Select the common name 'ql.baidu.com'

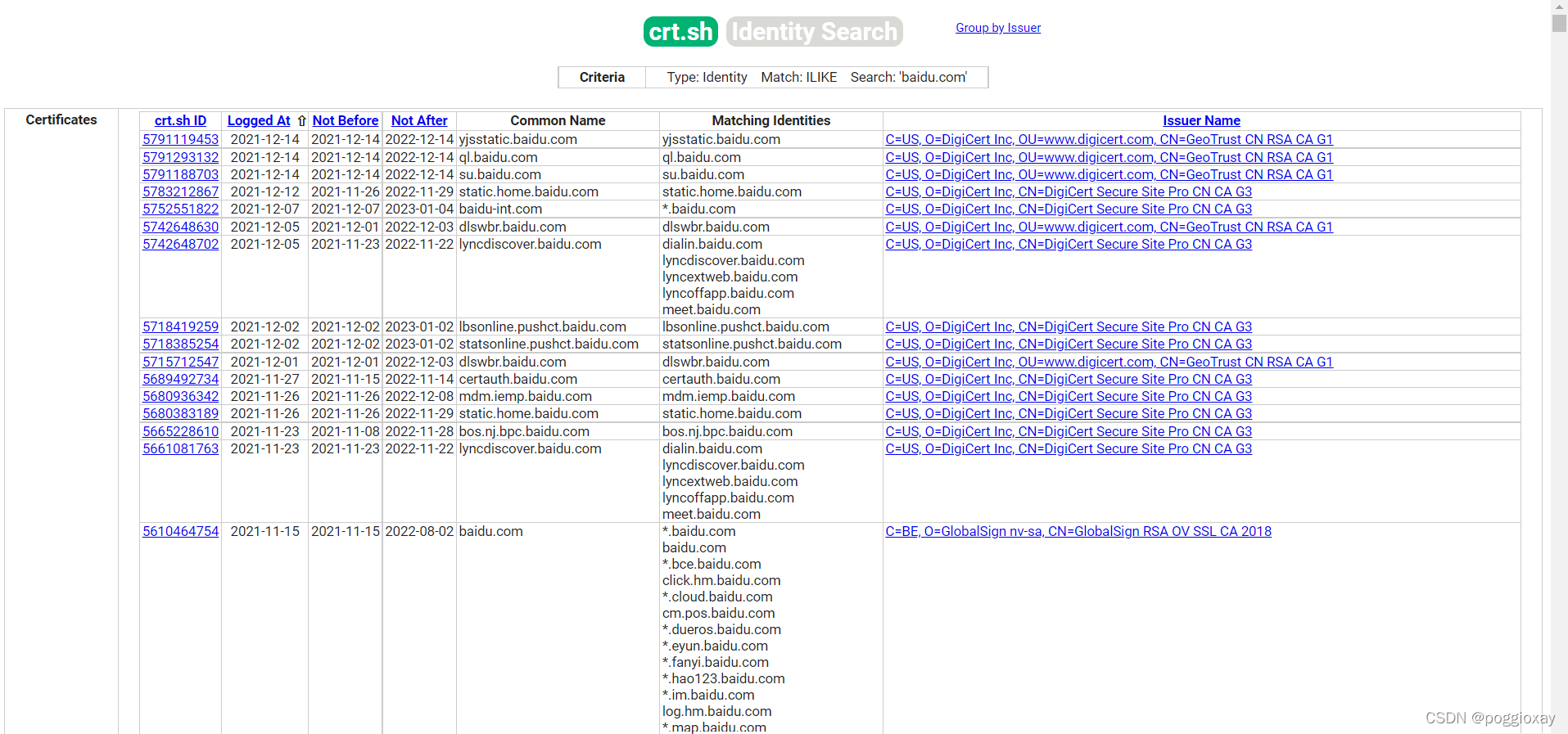coord(499,157)
